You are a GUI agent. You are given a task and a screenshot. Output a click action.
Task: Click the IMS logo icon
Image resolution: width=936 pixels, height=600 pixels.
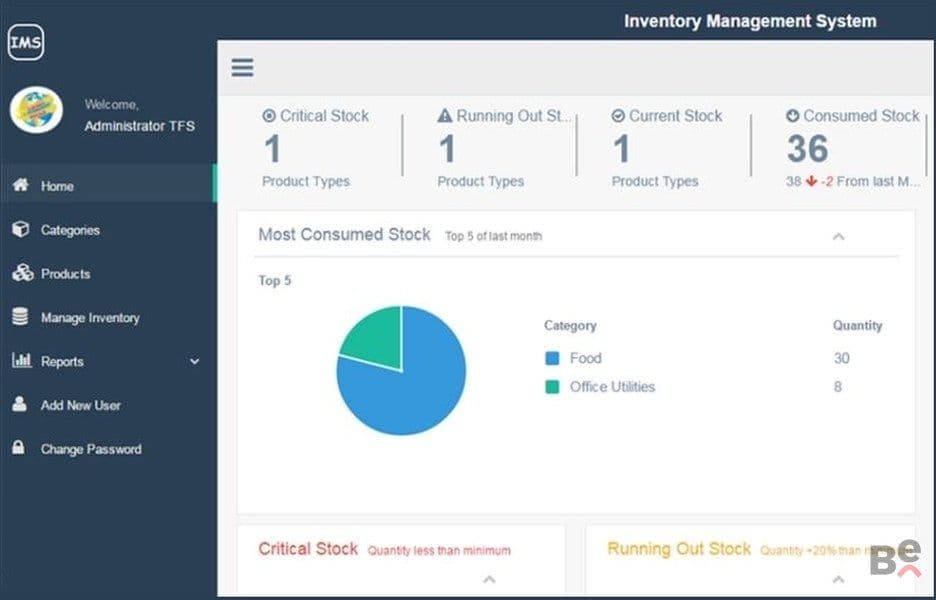26,42
